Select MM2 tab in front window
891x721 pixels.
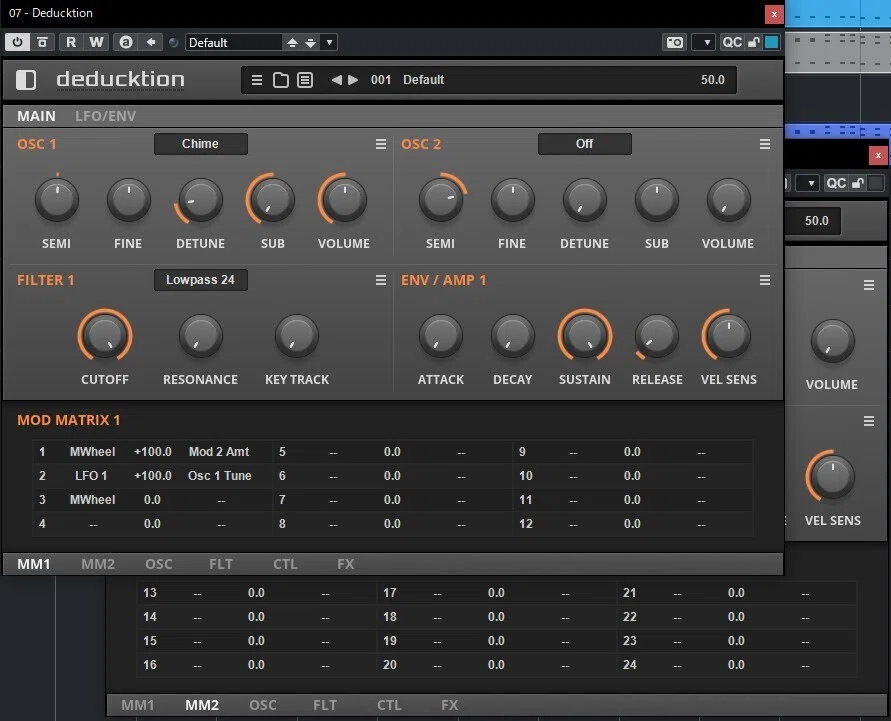pos(98,564)
